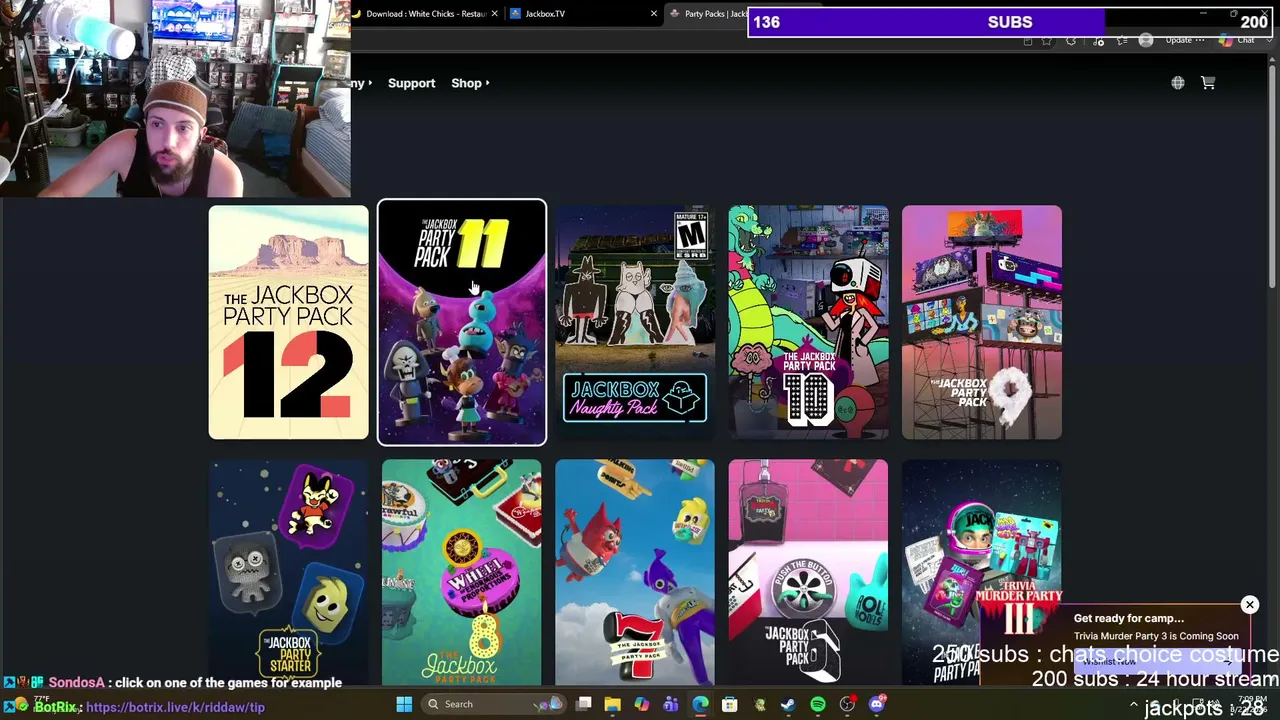Open the botrix.live tip link
1280x720 pixels.
click(x=175, y=707)
